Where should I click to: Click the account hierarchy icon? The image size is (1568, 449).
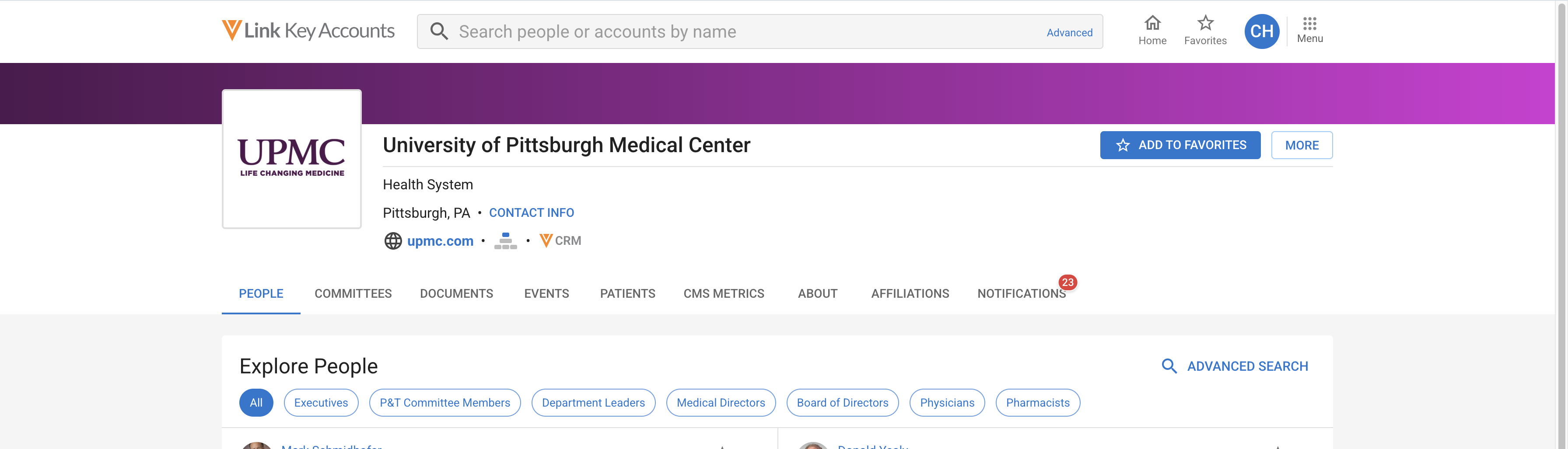point(505,241)
